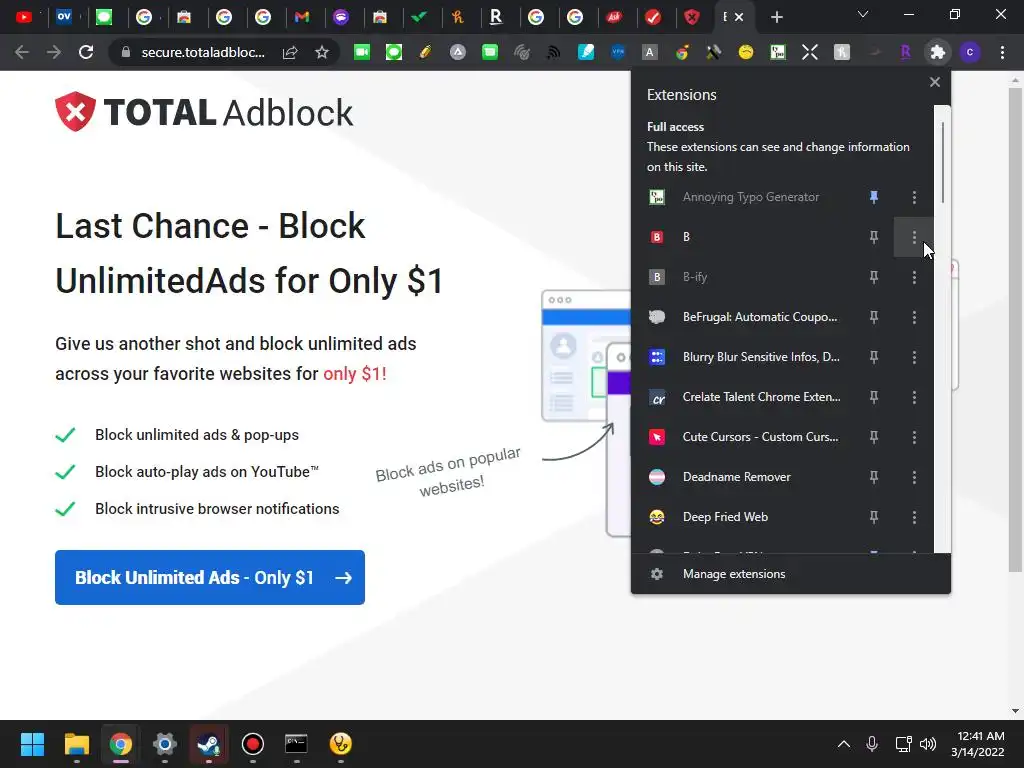Screen dimensions: 1024x768
Task: Open the Chrome three-dot main menu
Action: (x=1002, y=52)
